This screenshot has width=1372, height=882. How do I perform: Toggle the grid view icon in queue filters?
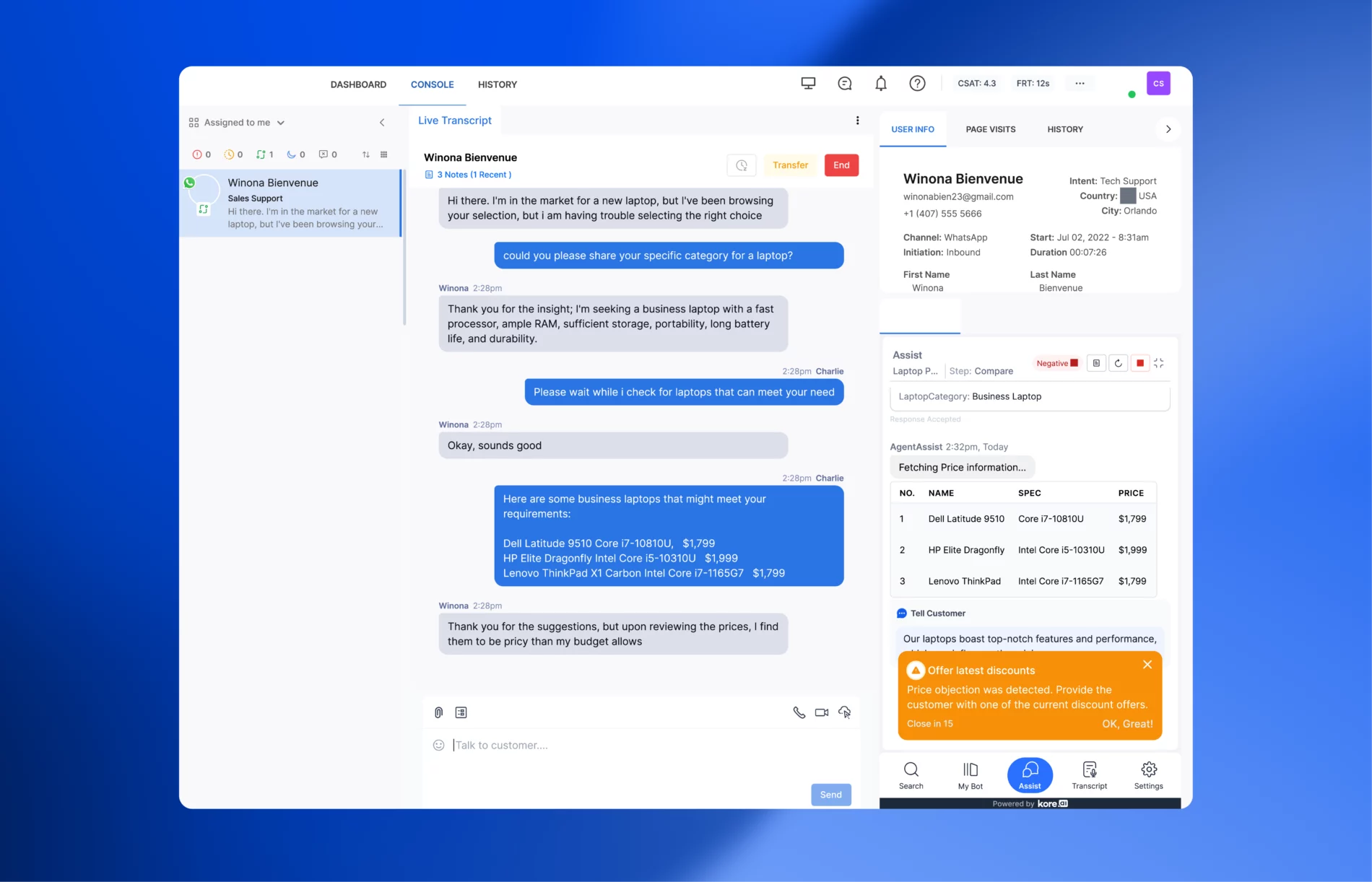[383, 154]
